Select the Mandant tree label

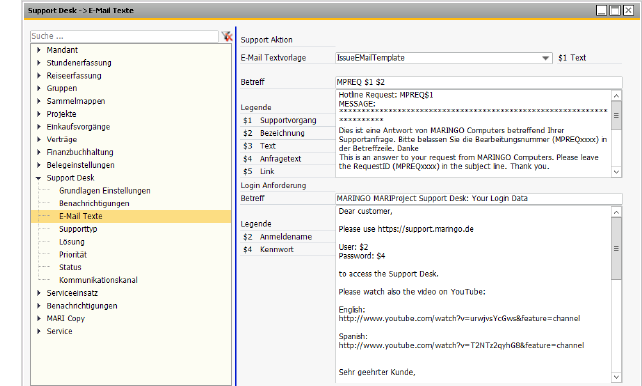click(62, 50)
